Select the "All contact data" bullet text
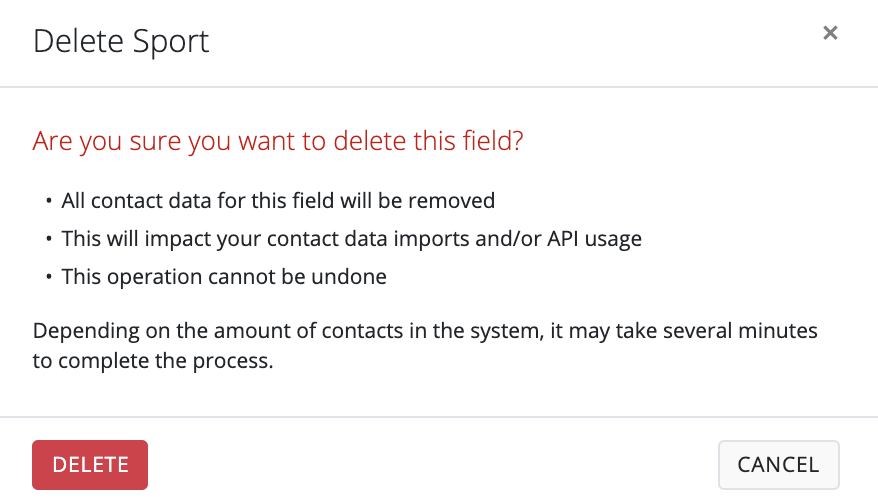 278,201
